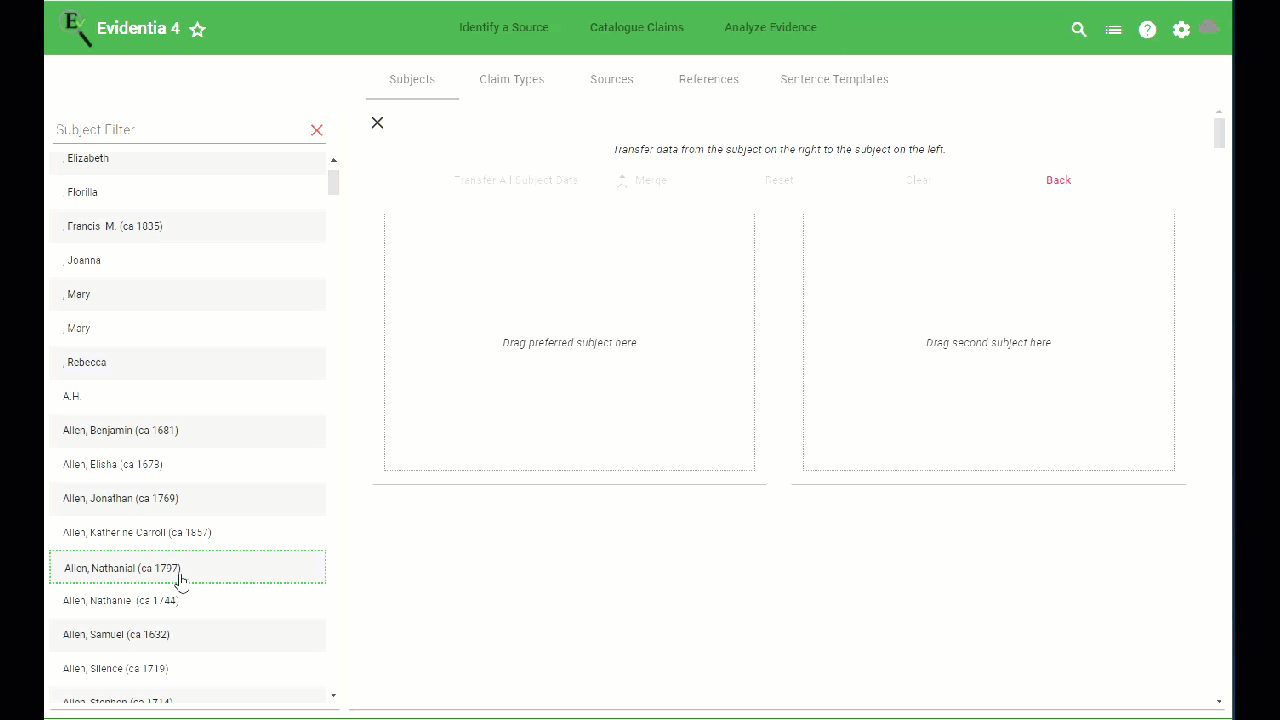The height and width of the screenshot is (720, 1280).
Task: Click the second subject drop area
Action: (x=988, y=342)
